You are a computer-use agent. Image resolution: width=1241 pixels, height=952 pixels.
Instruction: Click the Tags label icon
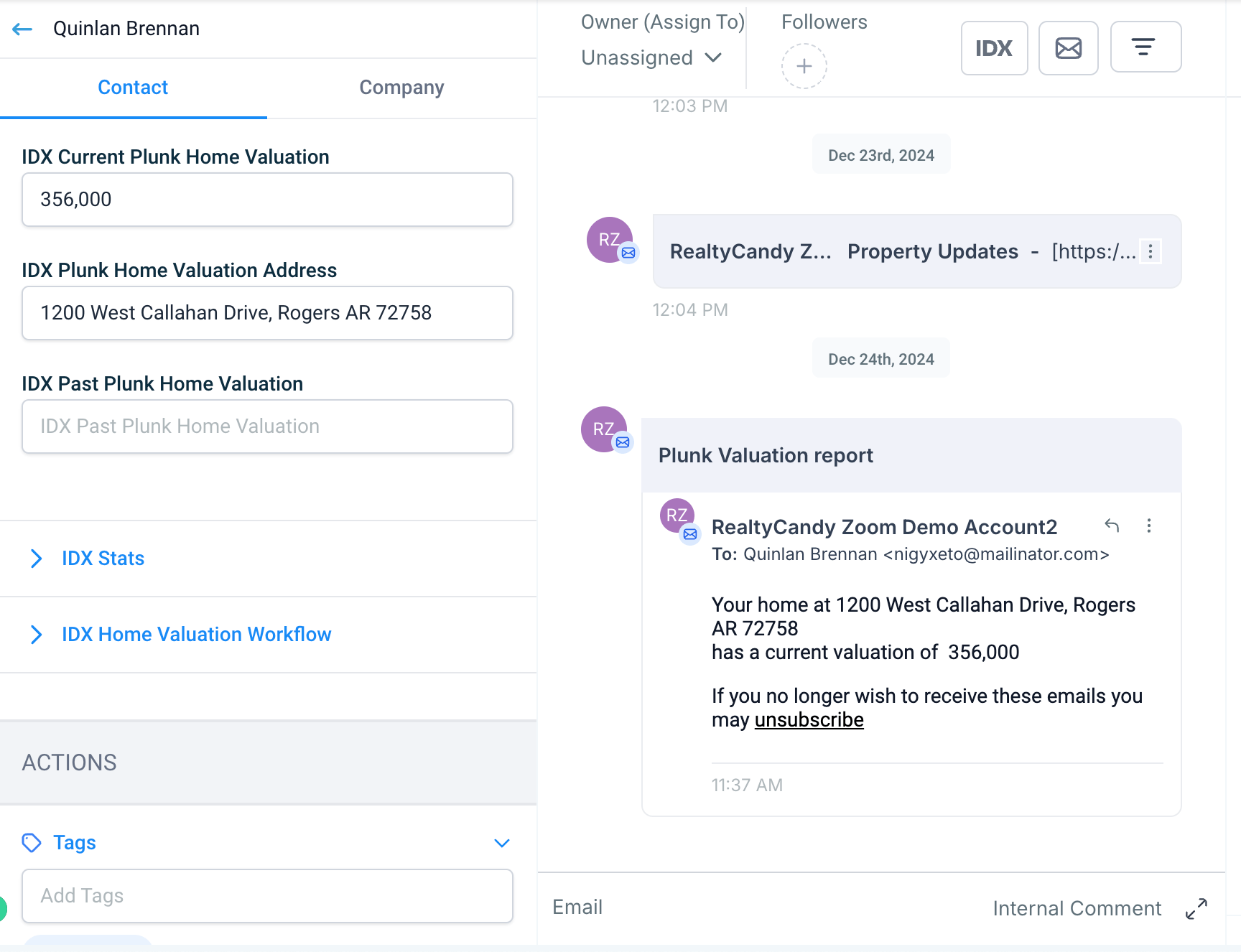point(32,842)
